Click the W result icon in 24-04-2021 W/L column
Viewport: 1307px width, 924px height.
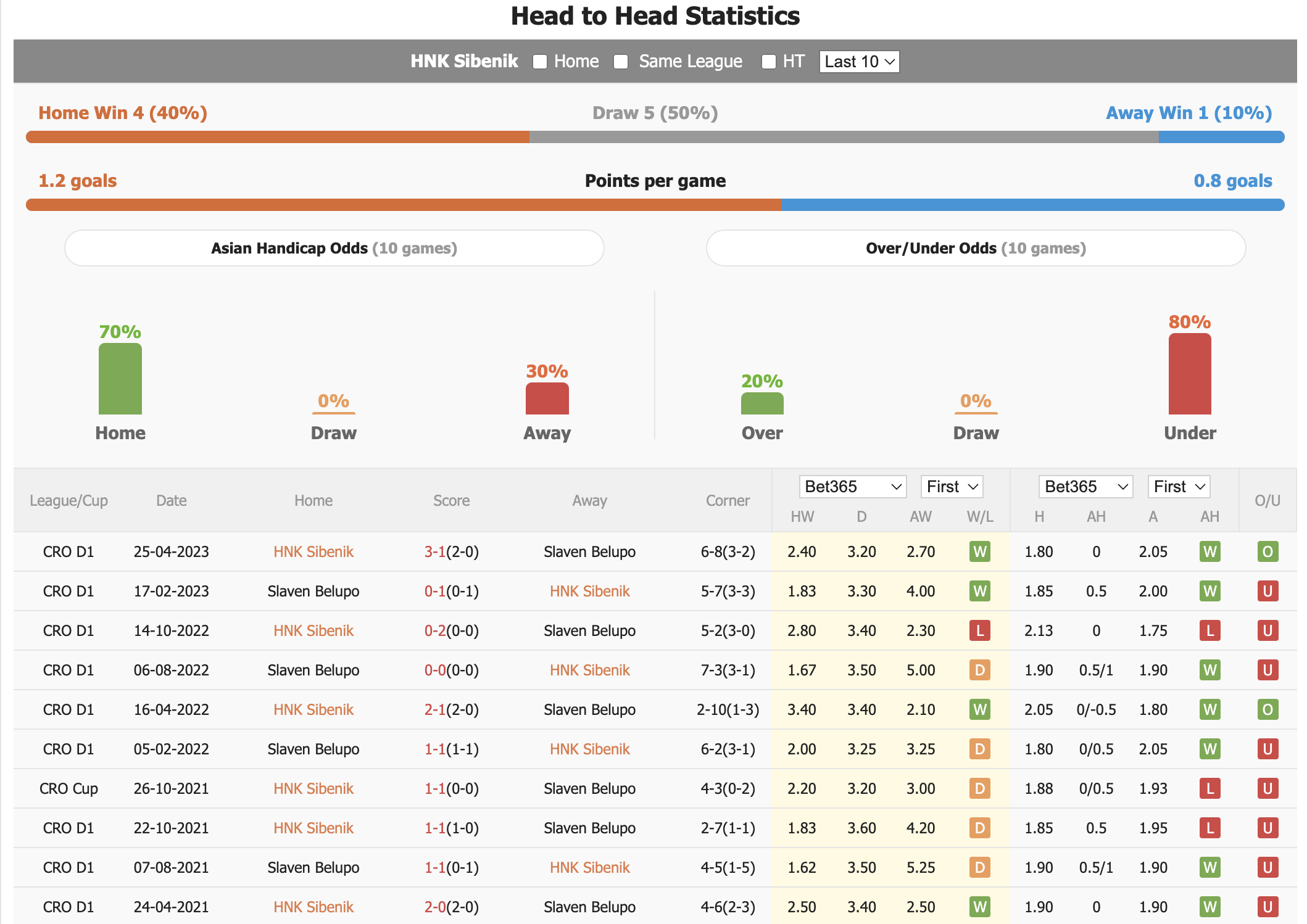(x=980, y=907)
